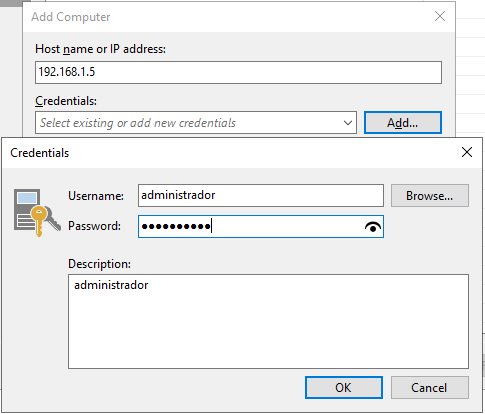Click the Credentials: label above the combo box

[x=66, y=101]
